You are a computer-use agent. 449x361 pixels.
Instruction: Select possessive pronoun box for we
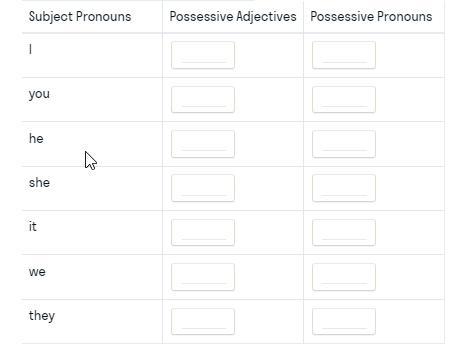[344, 277]
